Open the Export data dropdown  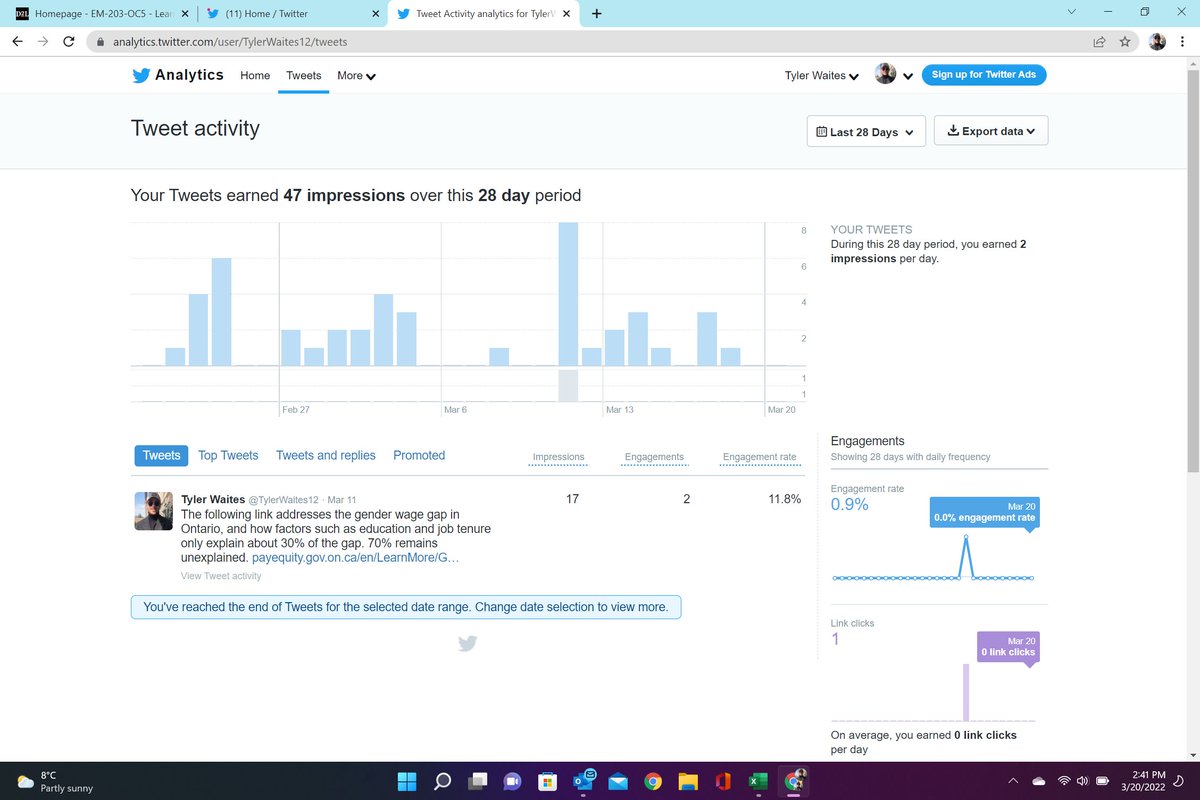coord(991,131)
